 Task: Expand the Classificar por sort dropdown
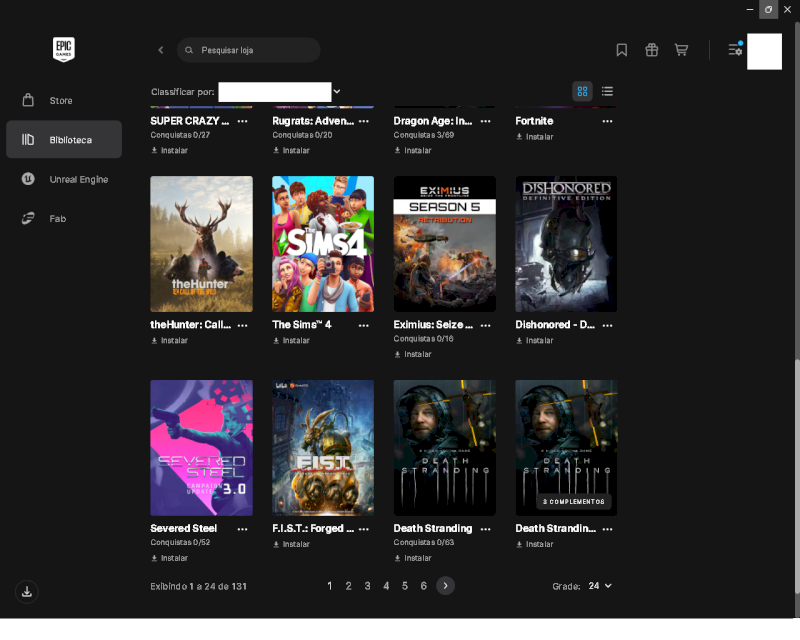(280, 92)
